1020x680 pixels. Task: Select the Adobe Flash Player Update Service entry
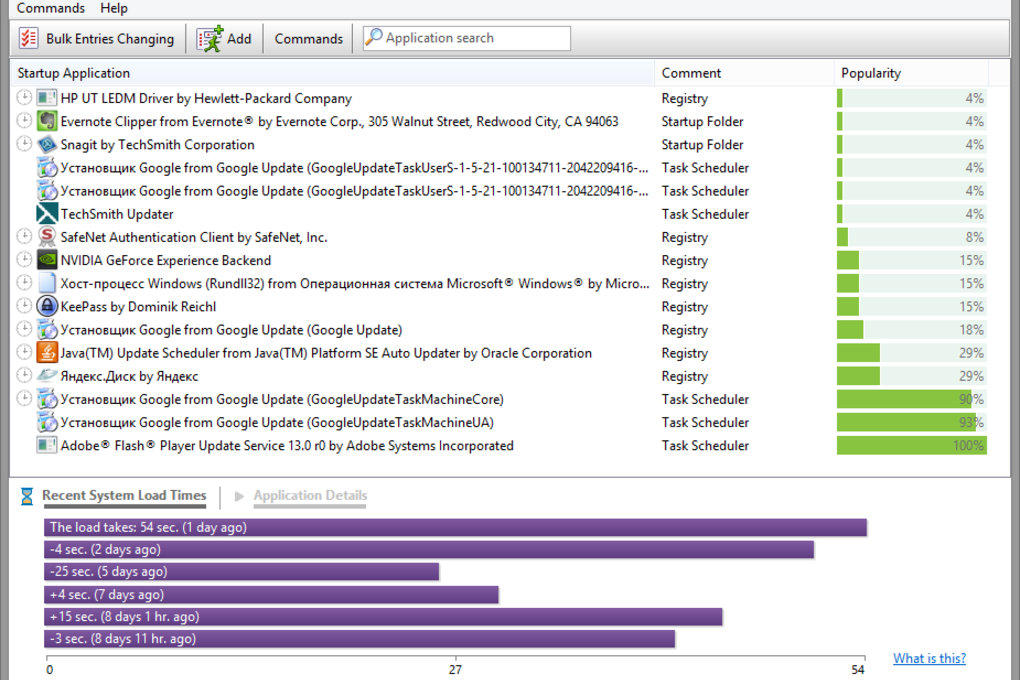click(287, 446)
